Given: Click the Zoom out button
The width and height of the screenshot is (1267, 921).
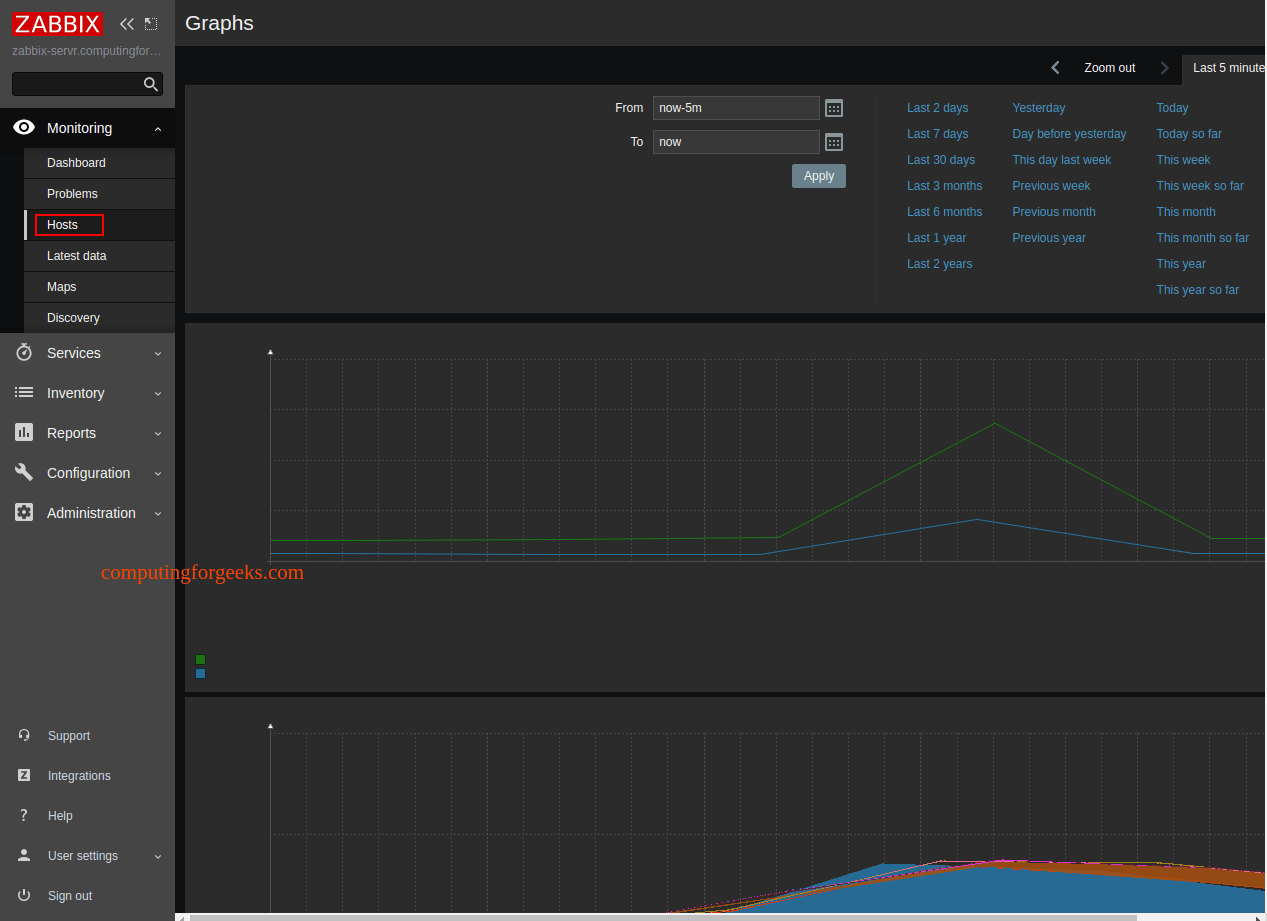Looking at the screenshot, I should tap(1110, 68).
